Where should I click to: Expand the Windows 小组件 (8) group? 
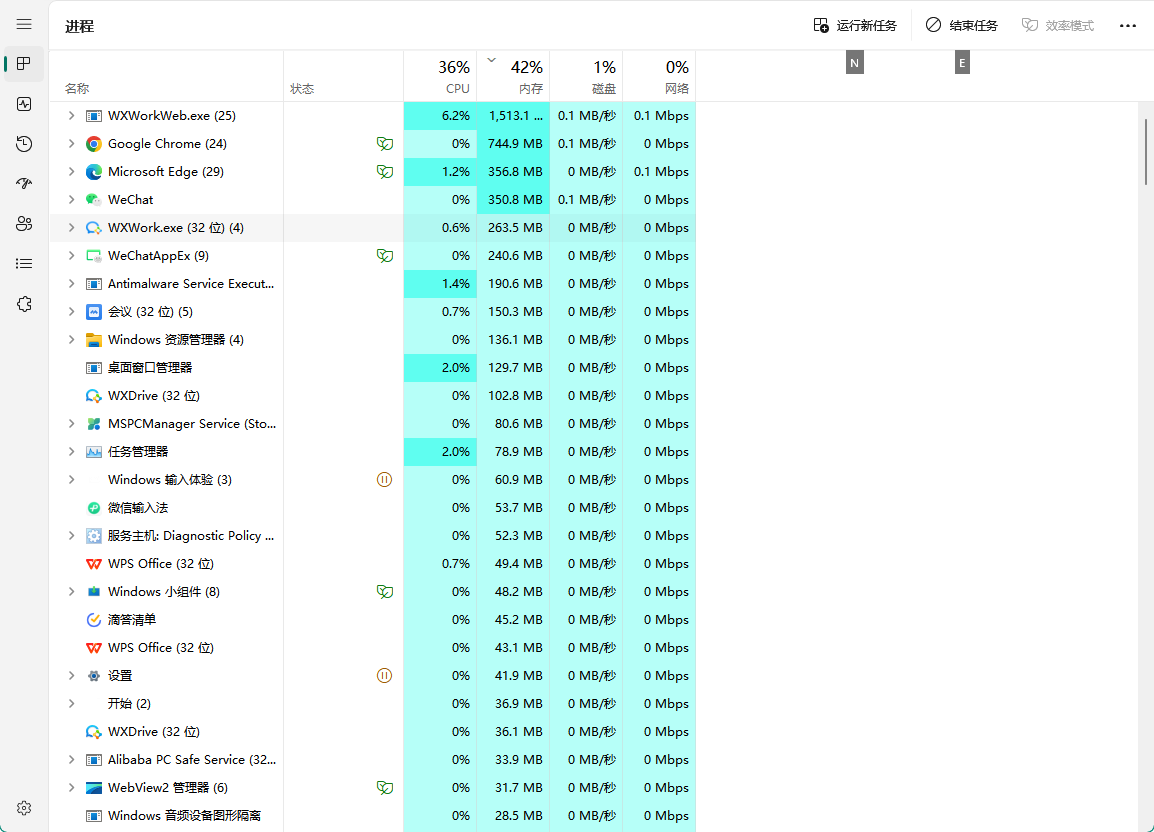click(71, 591)
